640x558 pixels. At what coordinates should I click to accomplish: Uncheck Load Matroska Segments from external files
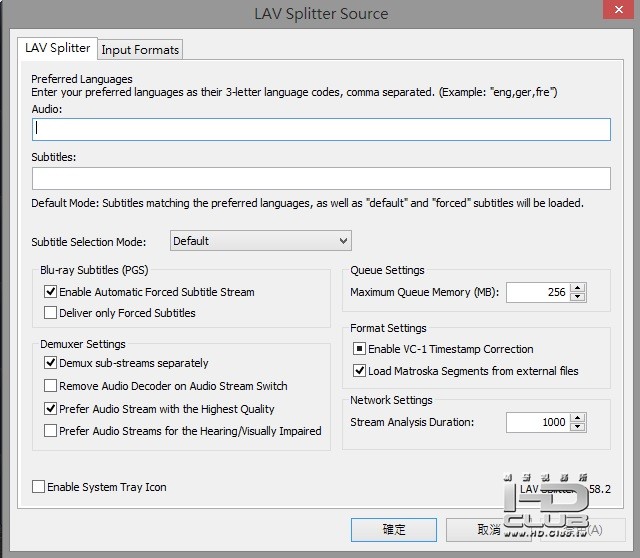360,371
